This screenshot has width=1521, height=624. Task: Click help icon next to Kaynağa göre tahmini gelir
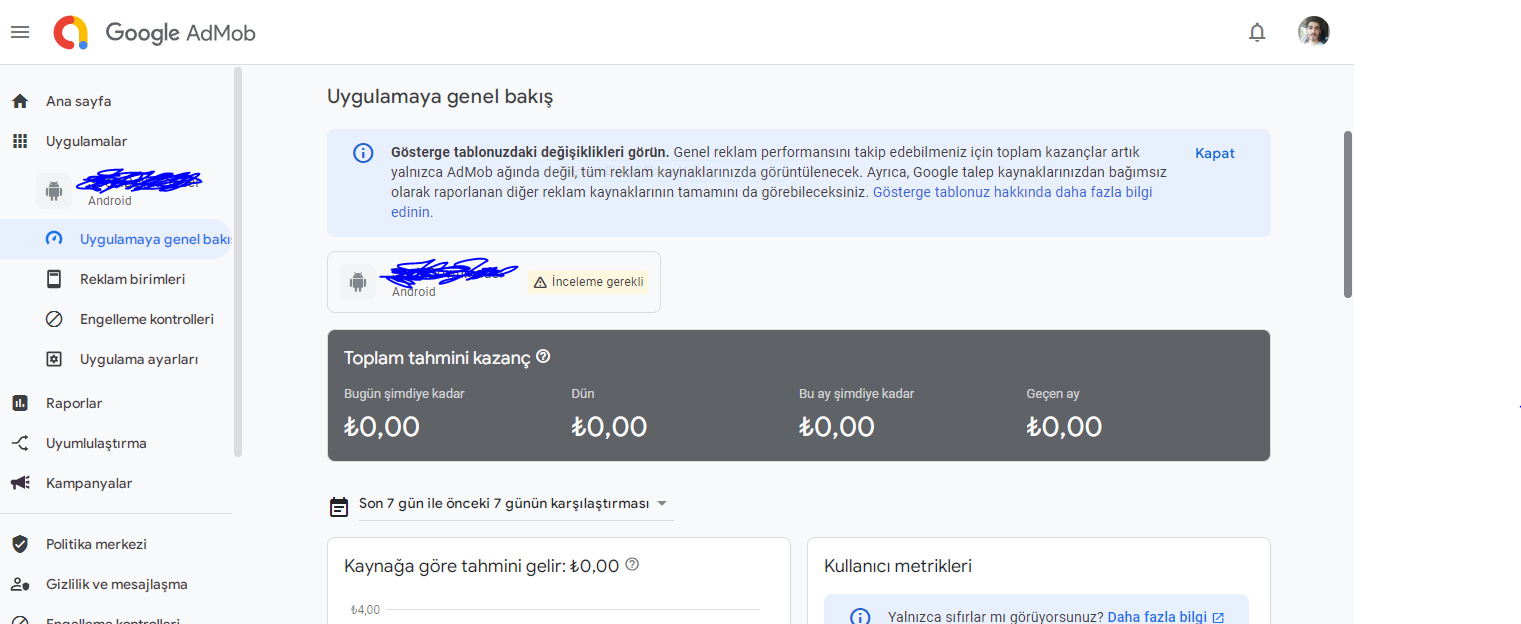(x=632, y=564)
